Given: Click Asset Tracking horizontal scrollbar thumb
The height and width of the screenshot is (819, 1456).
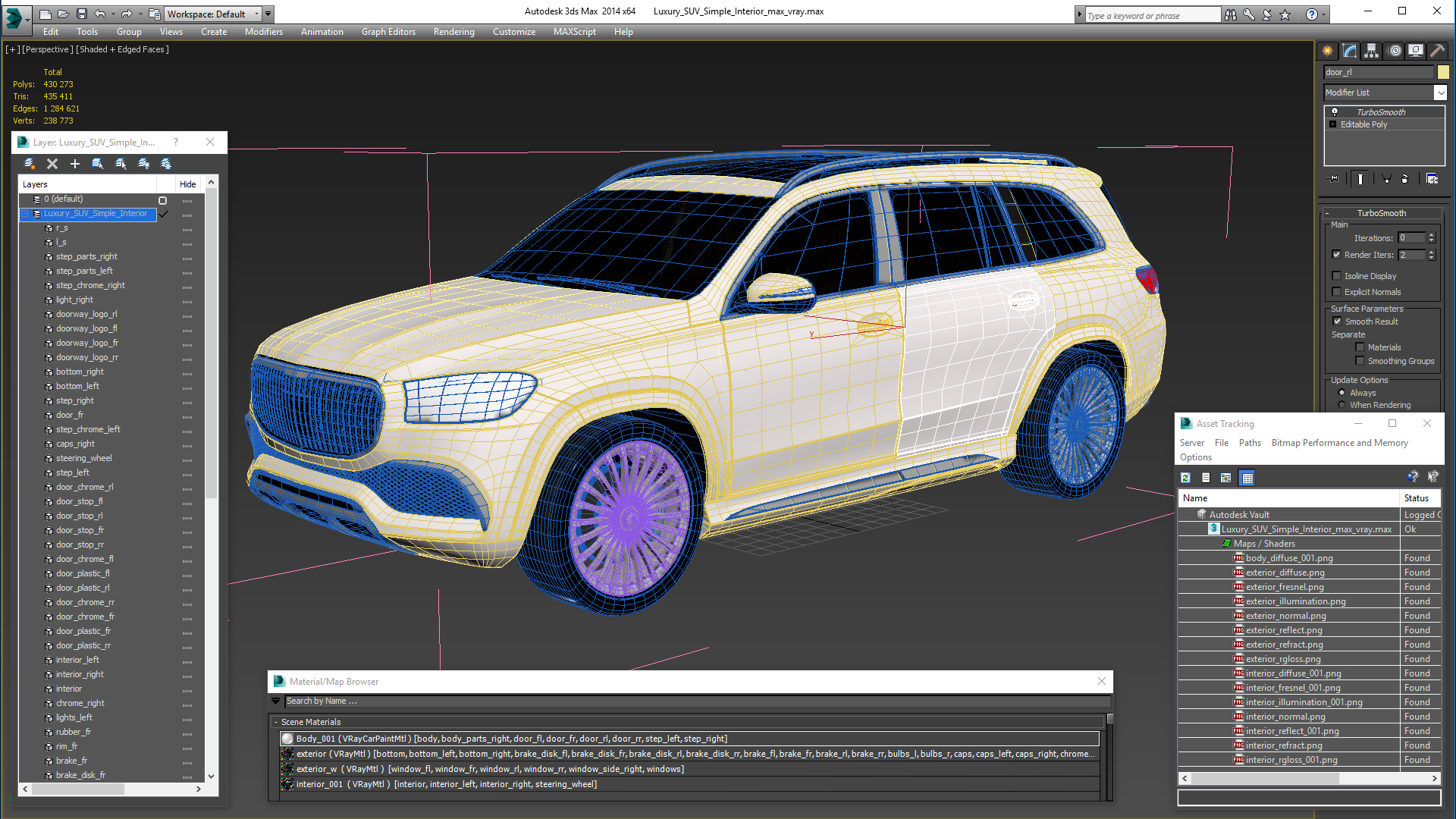Looking at the screenshot, I should pyautogui.click(x=1265, y=778).
